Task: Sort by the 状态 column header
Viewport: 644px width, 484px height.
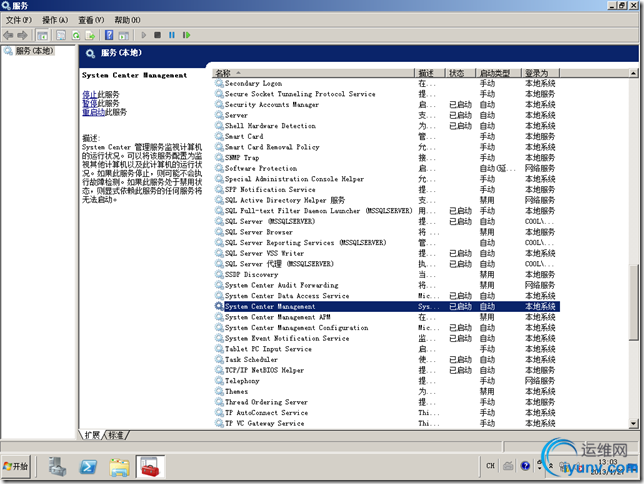Action: [461, 73]
